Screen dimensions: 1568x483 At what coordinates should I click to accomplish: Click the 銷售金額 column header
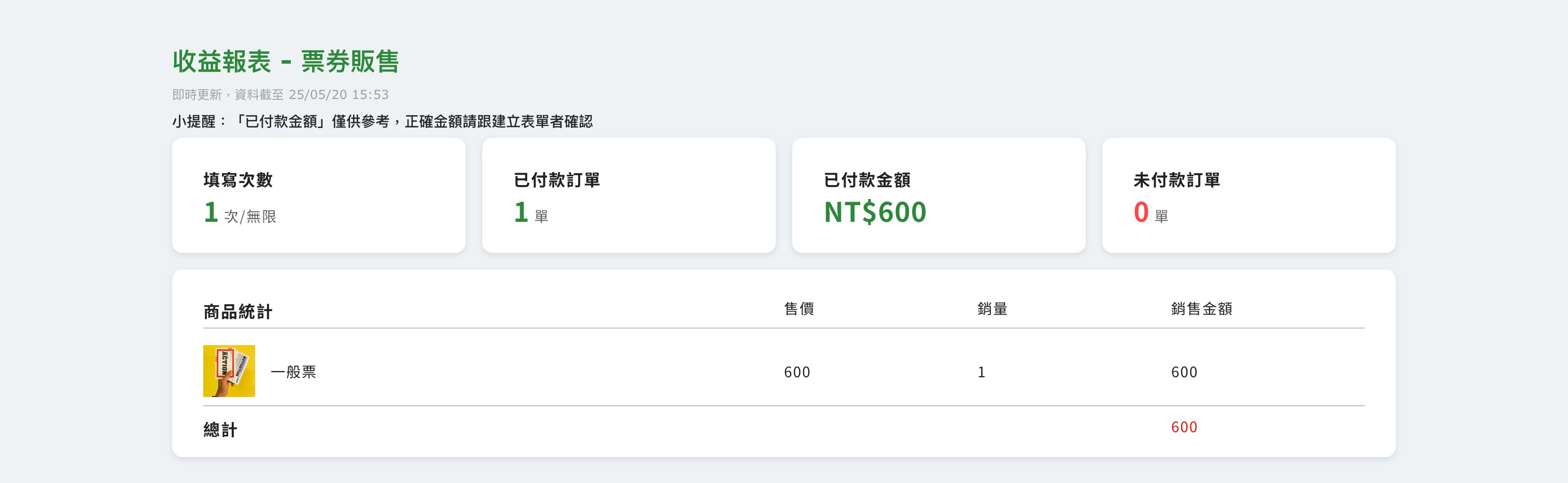click(x=1201, y=309)
